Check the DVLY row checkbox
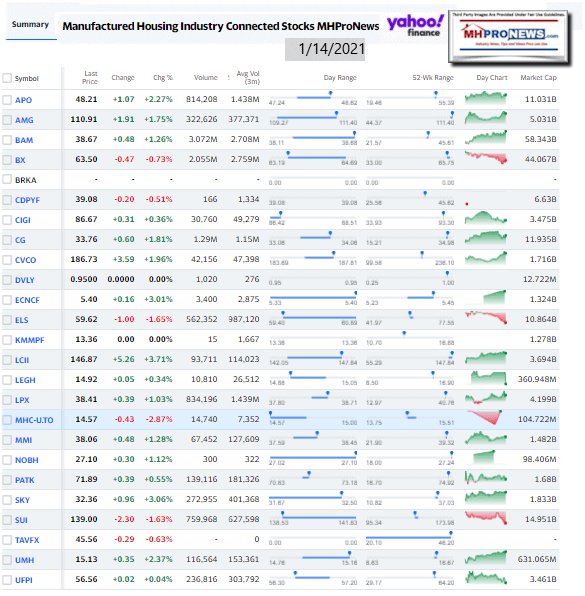 point(7,280)
